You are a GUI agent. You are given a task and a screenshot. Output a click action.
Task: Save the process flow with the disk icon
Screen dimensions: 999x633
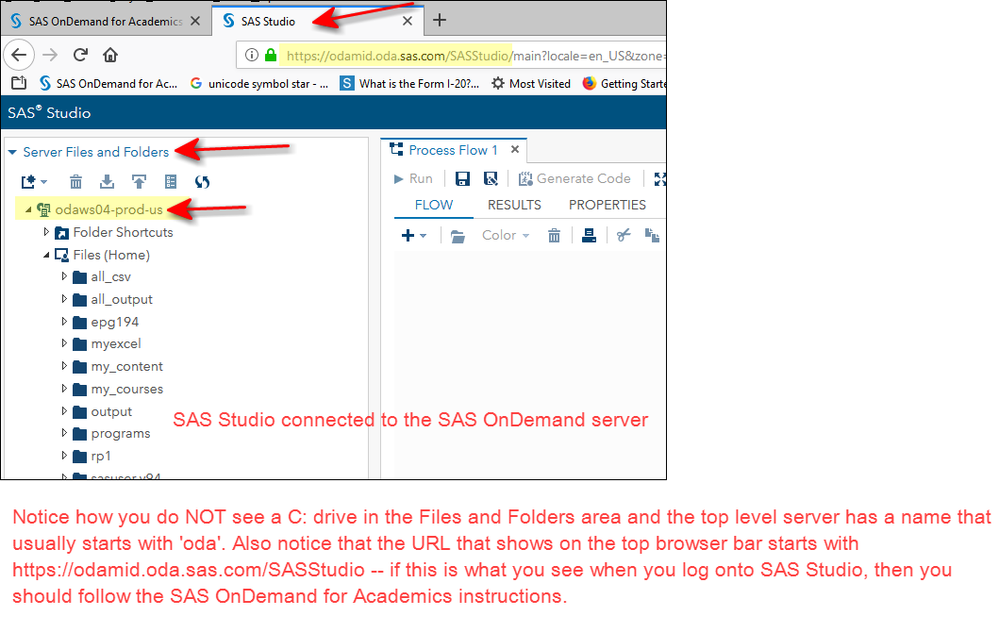click(463, 179)
